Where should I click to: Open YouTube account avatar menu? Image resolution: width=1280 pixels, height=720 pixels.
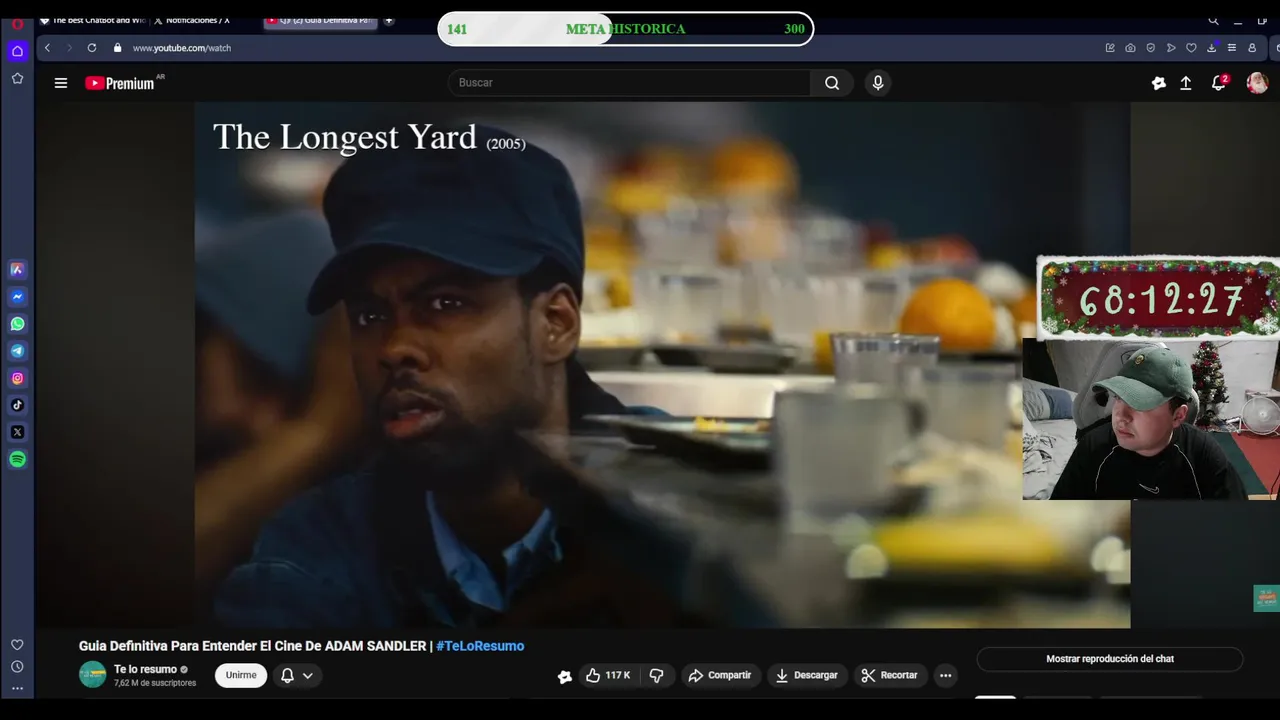click(x=1257, y=84)
